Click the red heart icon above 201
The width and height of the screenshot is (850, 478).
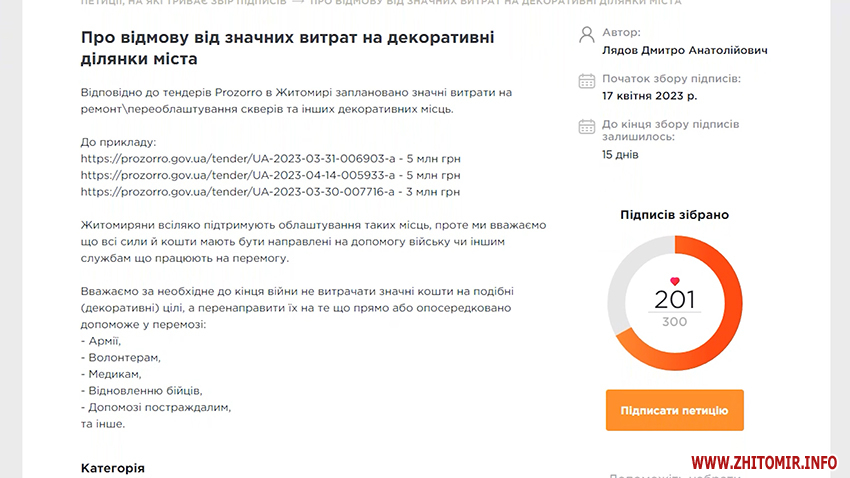(x=674, y=281)
